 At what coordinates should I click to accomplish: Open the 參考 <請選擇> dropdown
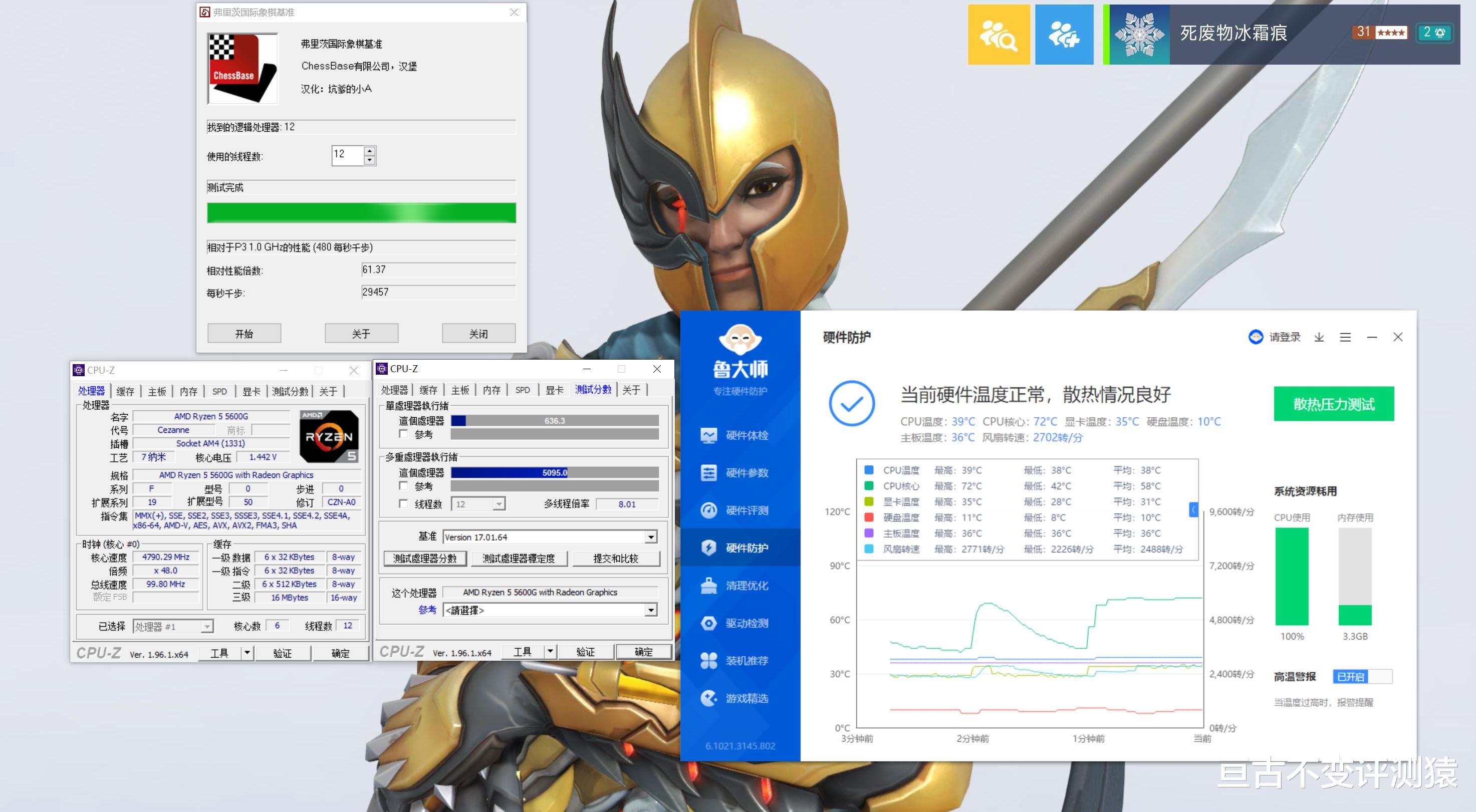[651, 610]
